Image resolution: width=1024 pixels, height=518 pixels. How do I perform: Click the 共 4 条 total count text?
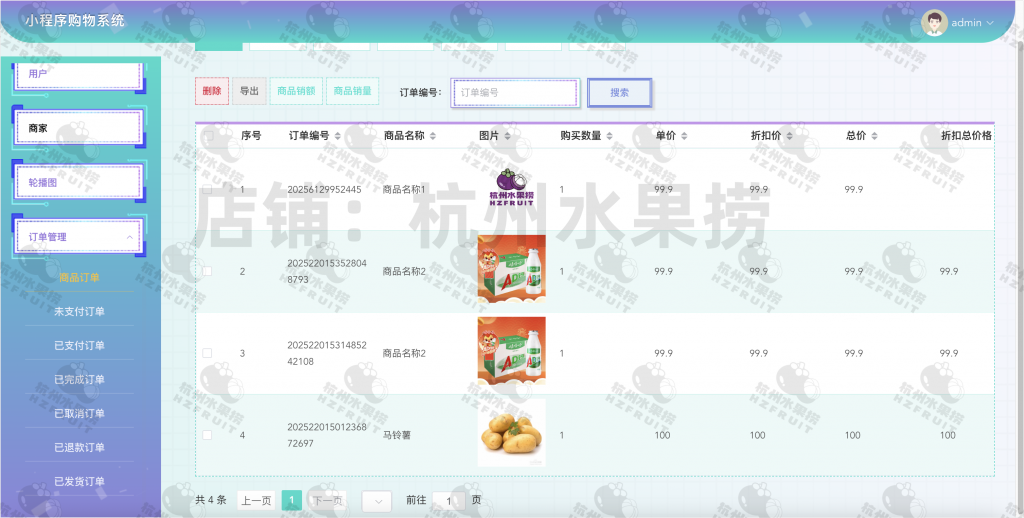[x=210, y=500]
